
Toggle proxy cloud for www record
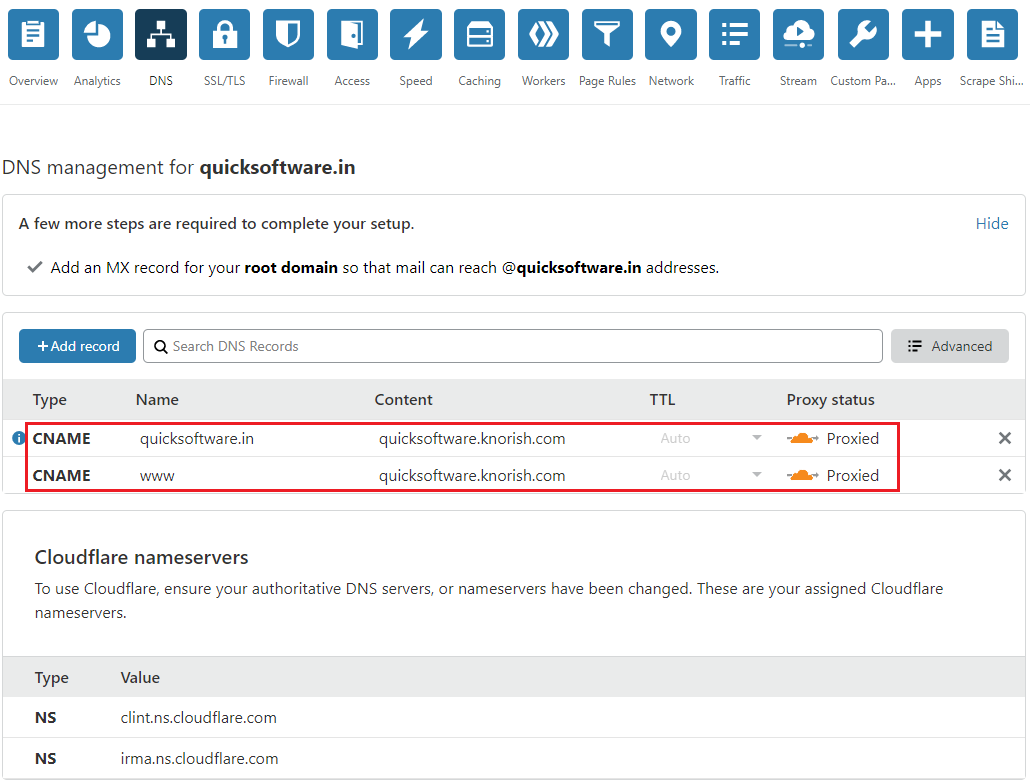(802, 475)
